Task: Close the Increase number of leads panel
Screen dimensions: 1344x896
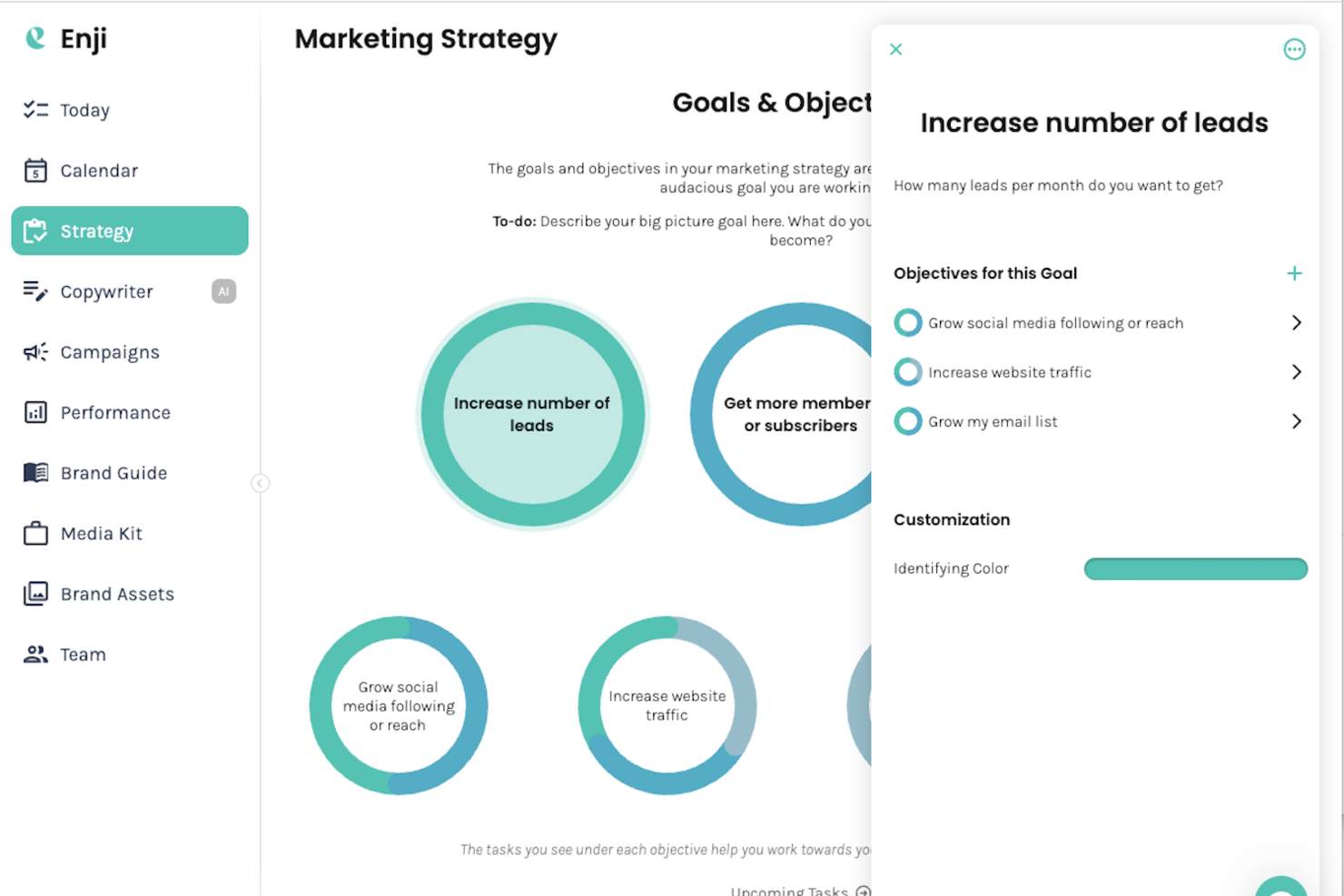Action: 895,49
